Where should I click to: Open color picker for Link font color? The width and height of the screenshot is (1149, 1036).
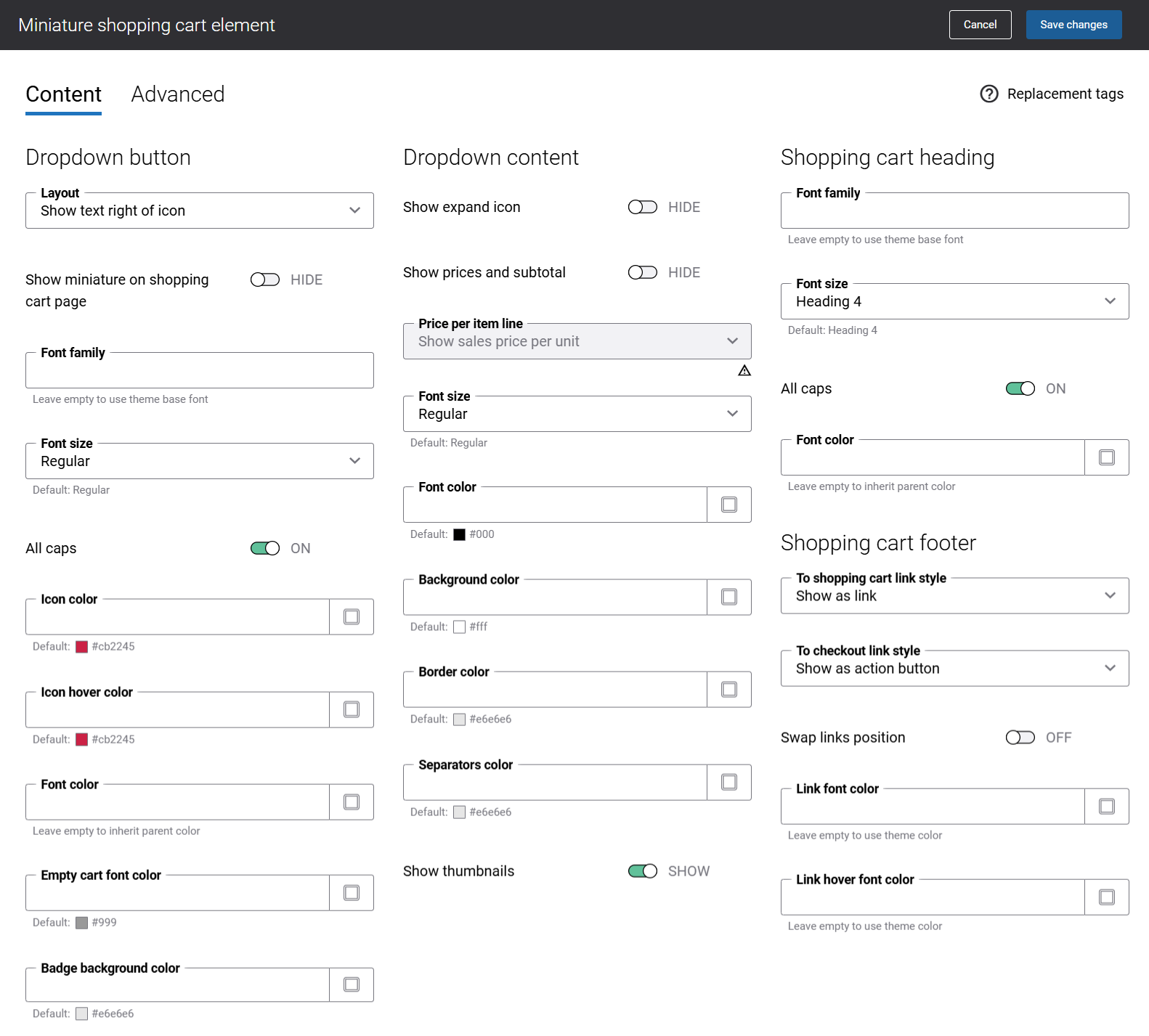1107,807
